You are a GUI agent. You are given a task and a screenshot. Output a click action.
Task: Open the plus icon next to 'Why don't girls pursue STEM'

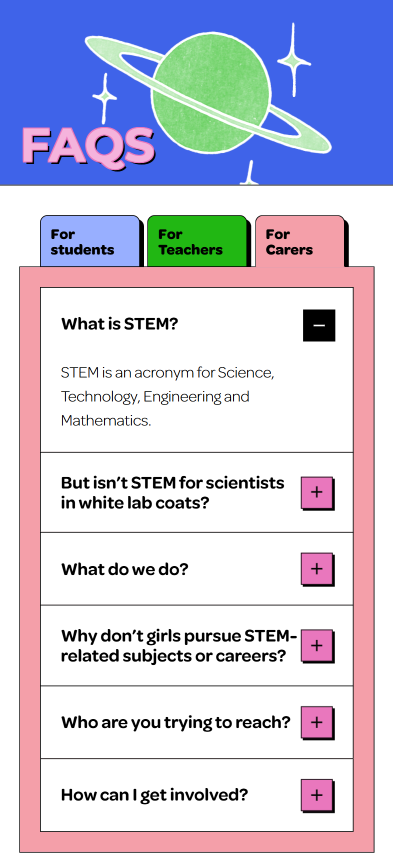317,646
